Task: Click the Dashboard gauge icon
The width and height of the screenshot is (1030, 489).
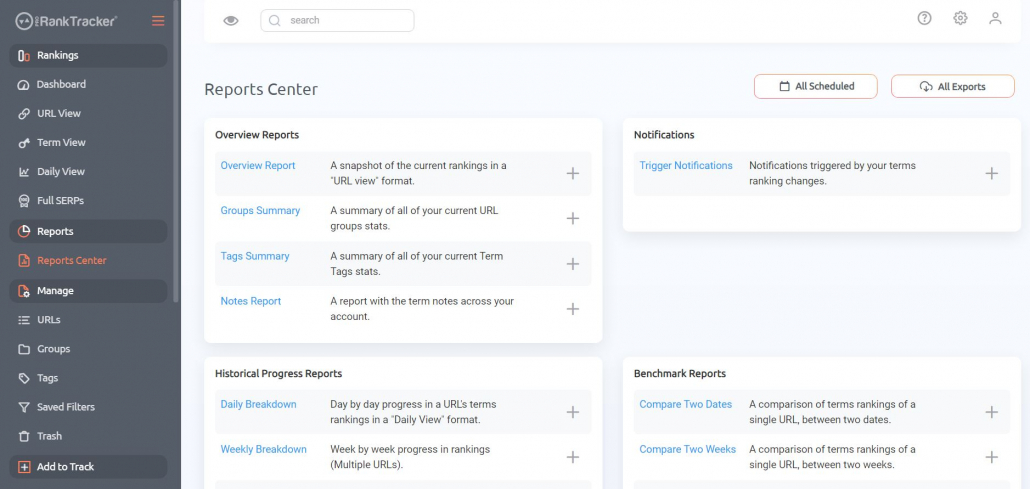Action: tap(24, 85)
